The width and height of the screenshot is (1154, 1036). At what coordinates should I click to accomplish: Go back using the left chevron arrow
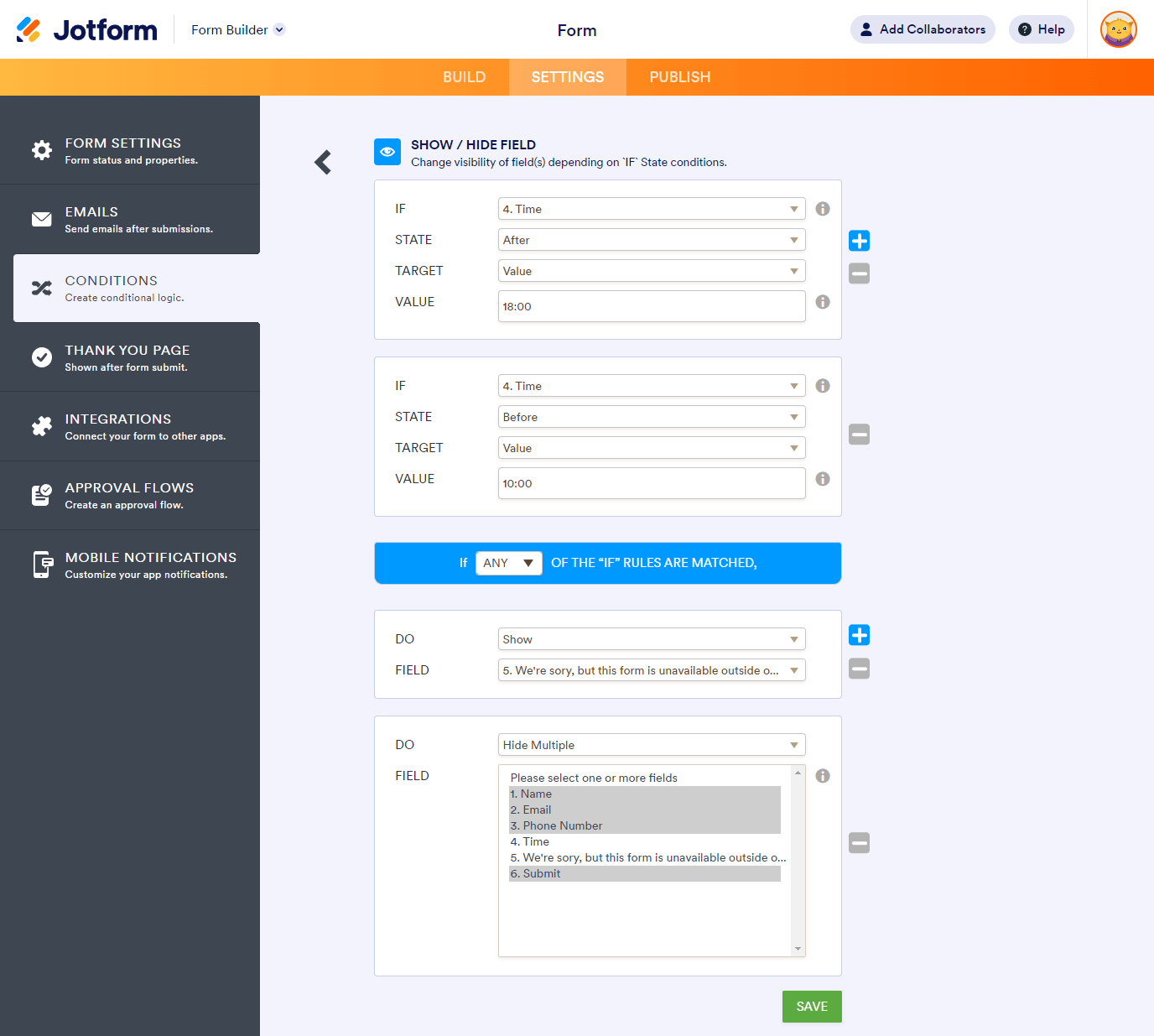tap(323, 162)
